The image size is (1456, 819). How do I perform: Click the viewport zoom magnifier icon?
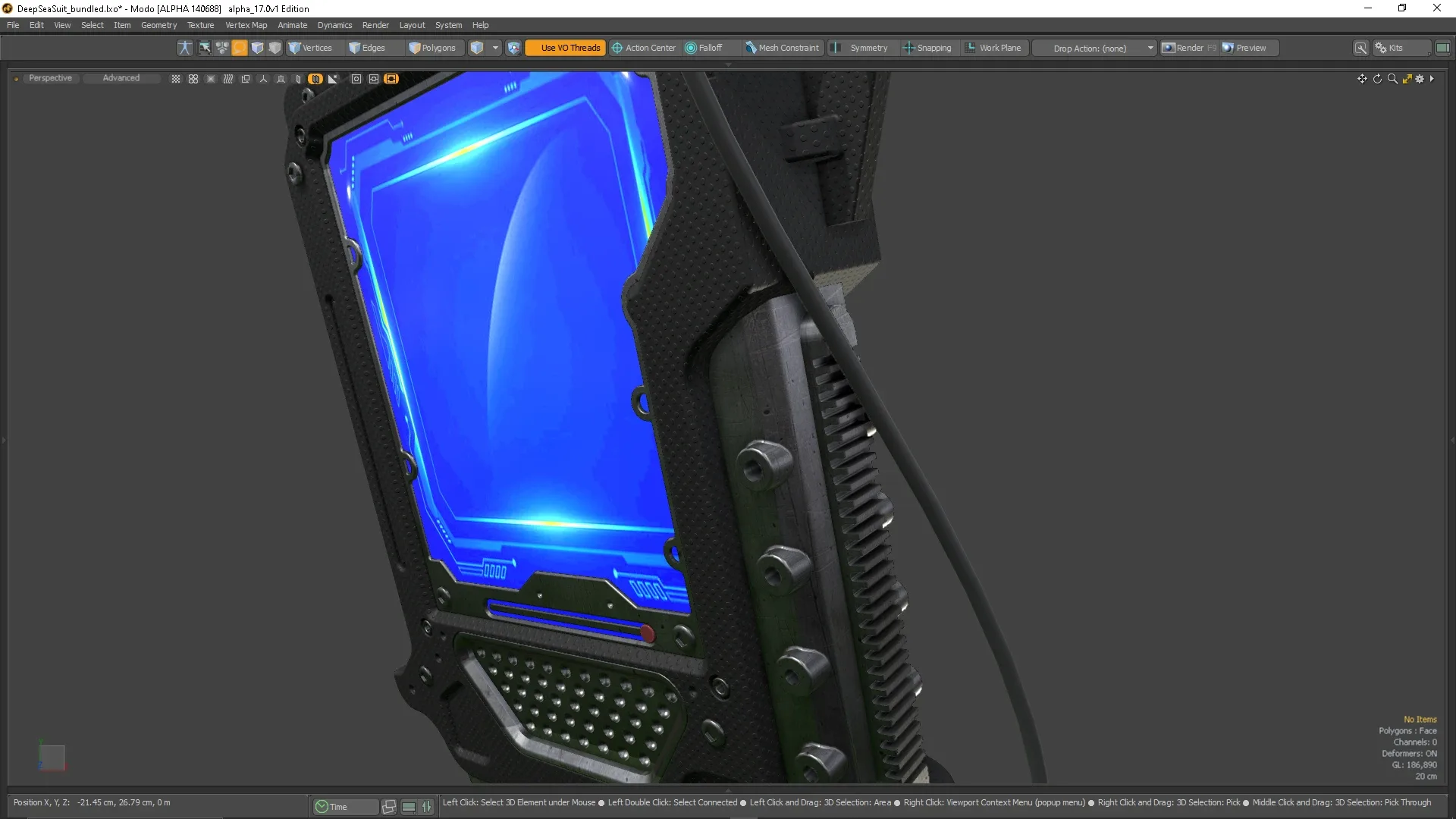[x=1392, y=79]
